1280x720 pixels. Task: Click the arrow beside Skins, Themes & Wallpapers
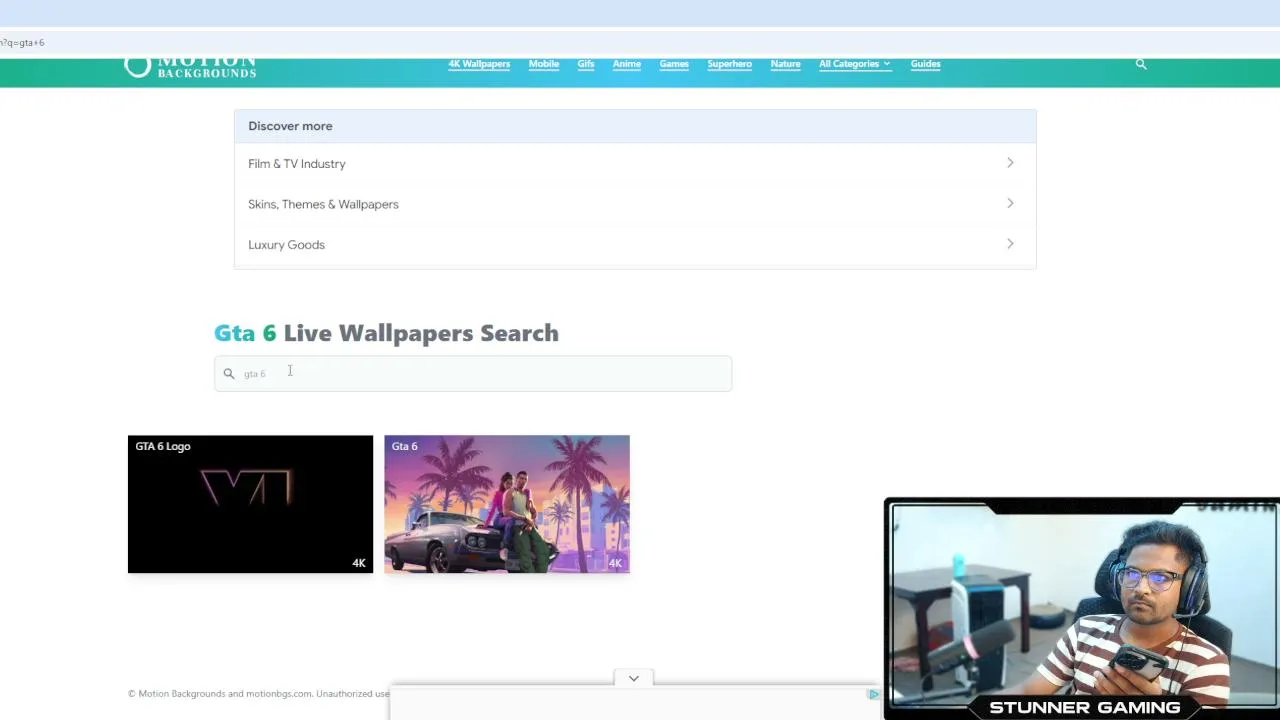(x=1010, y=204)
